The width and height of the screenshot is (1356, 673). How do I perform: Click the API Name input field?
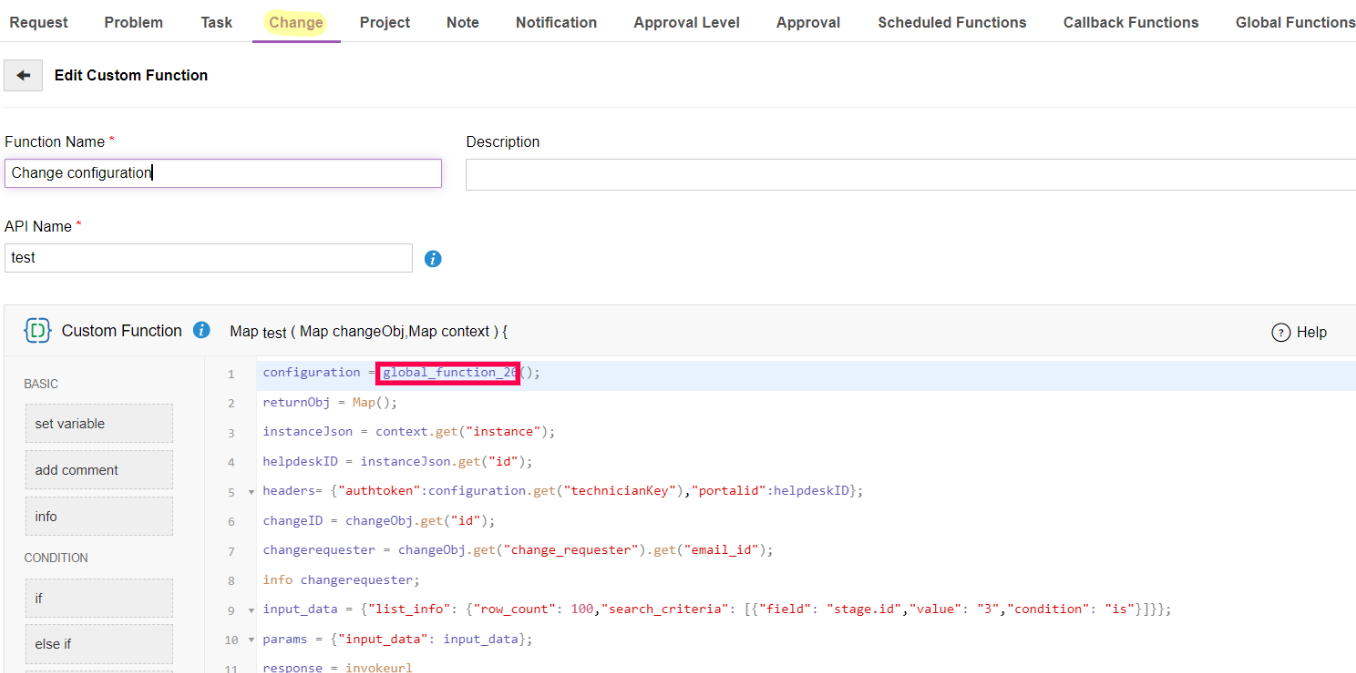(x=208, y=258)
